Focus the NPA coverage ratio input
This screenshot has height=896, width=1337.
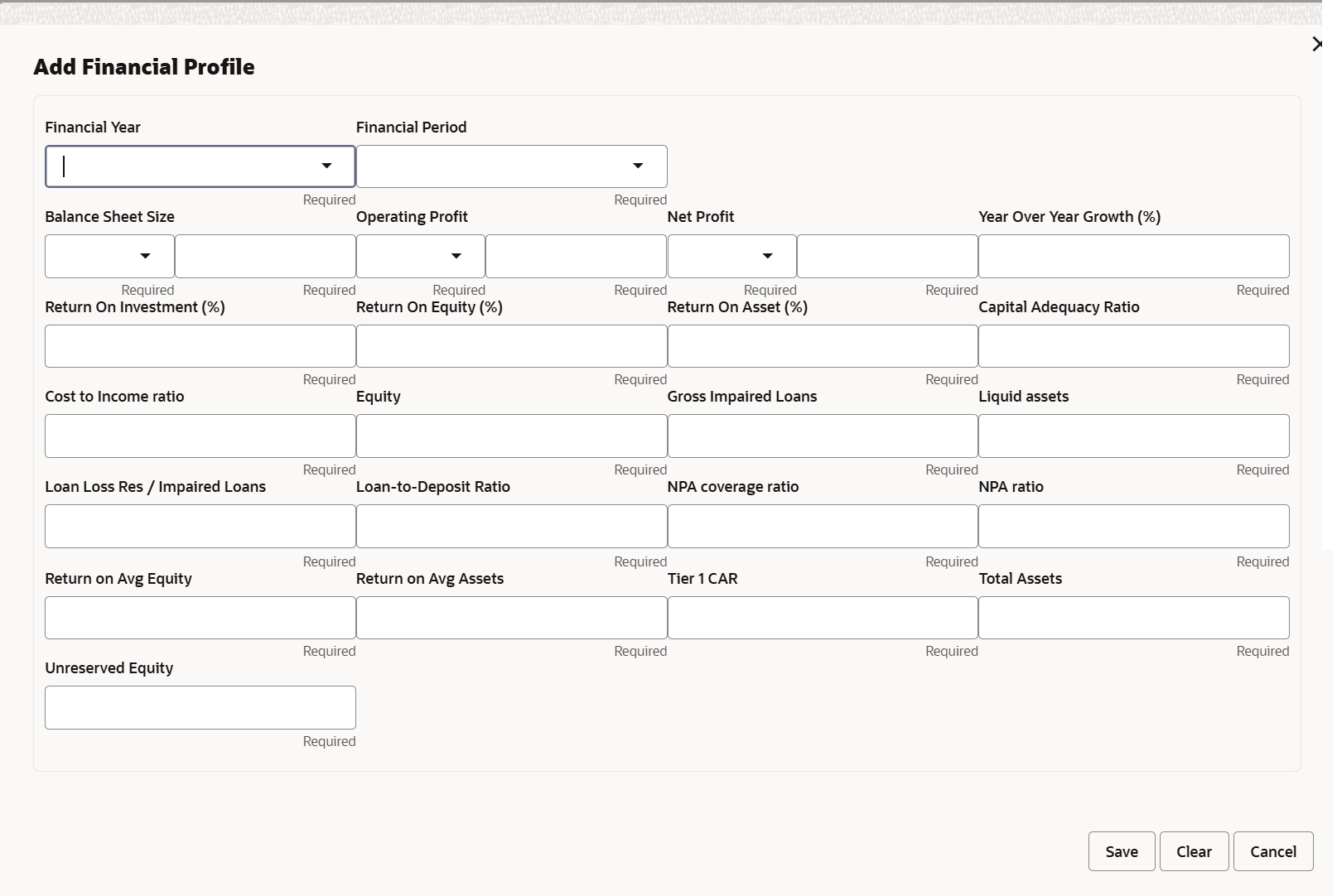823,526
